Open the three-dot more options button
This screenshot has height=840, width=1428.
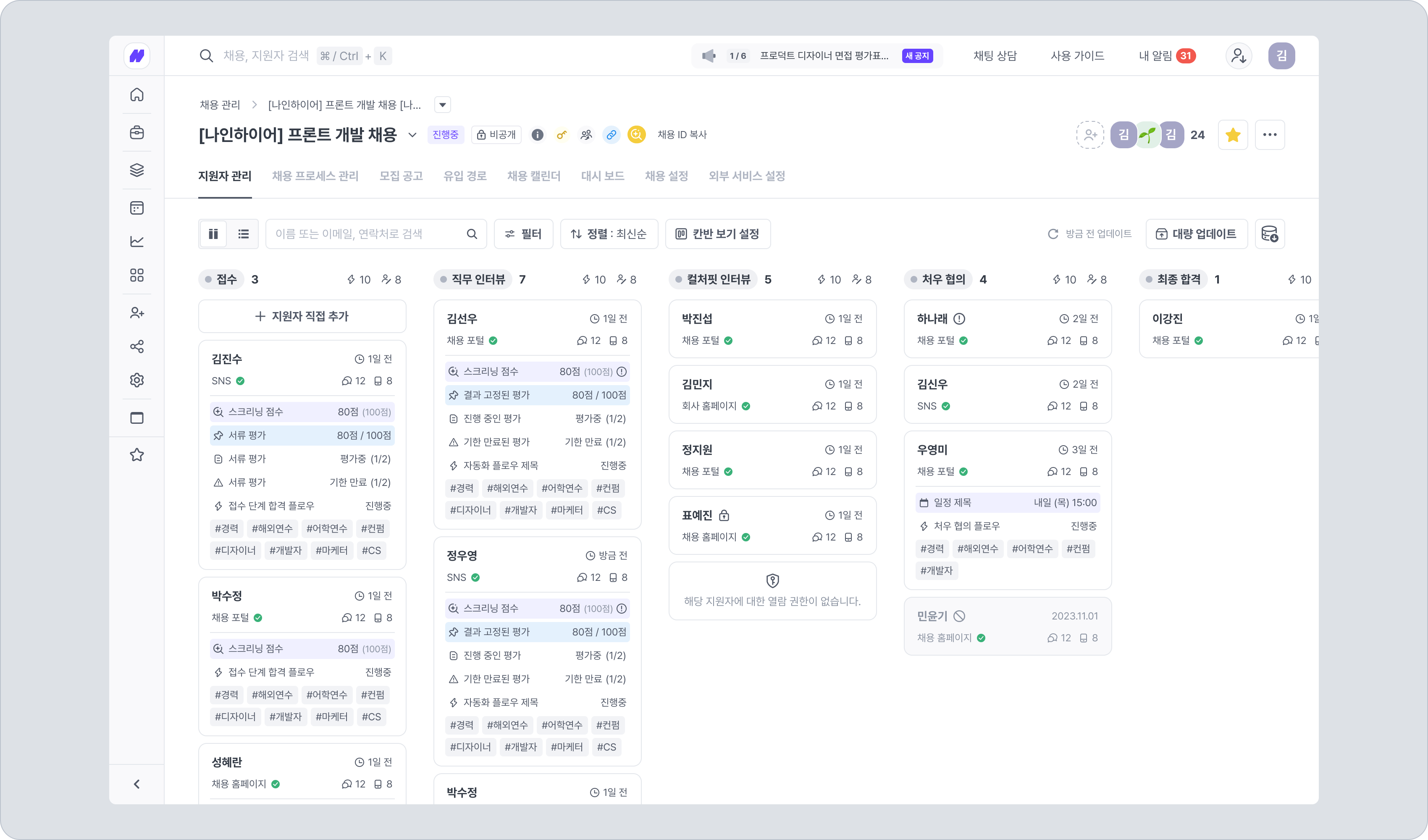(x=1269, y=135)
